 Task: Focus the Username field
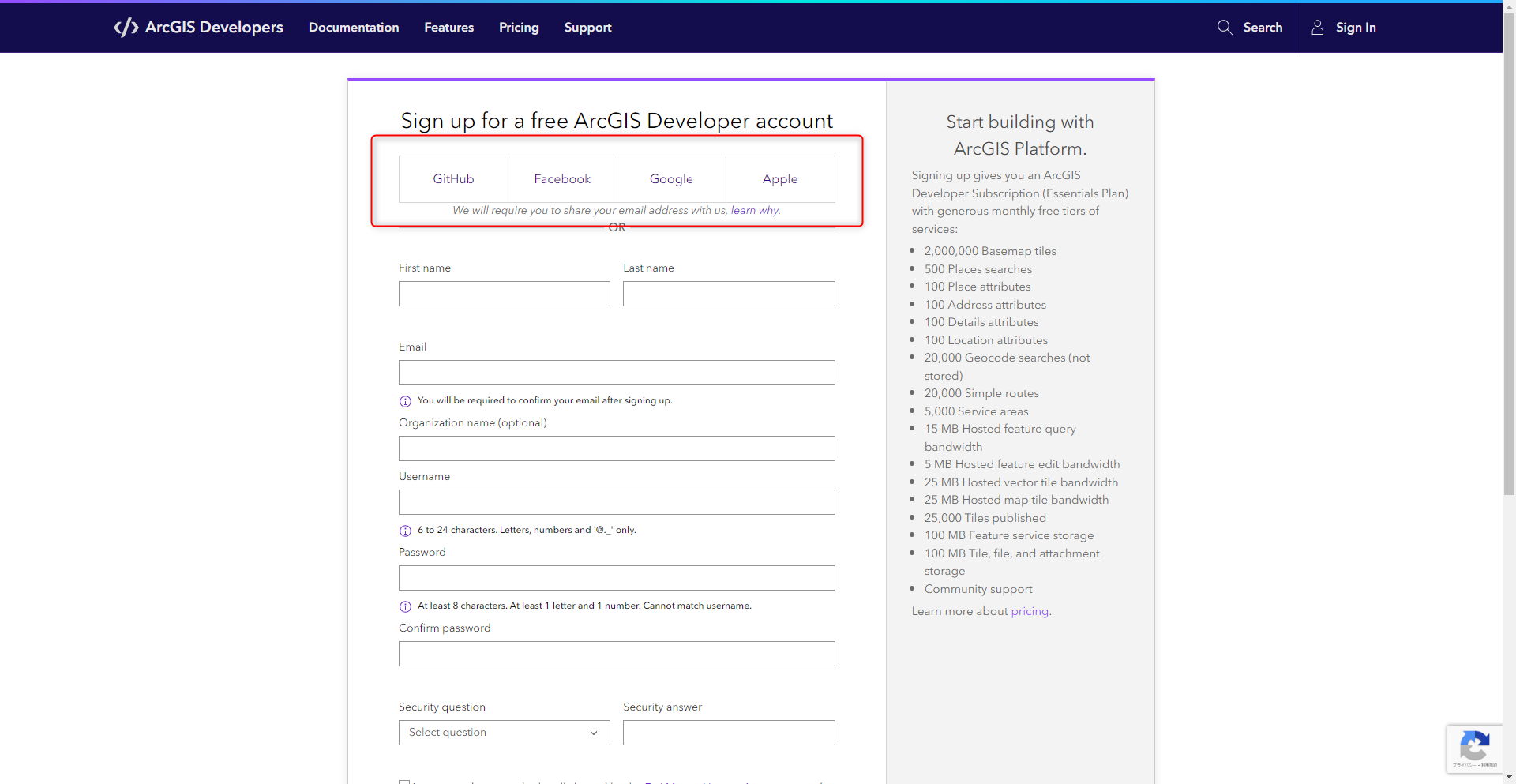click(x=617, y=502)
